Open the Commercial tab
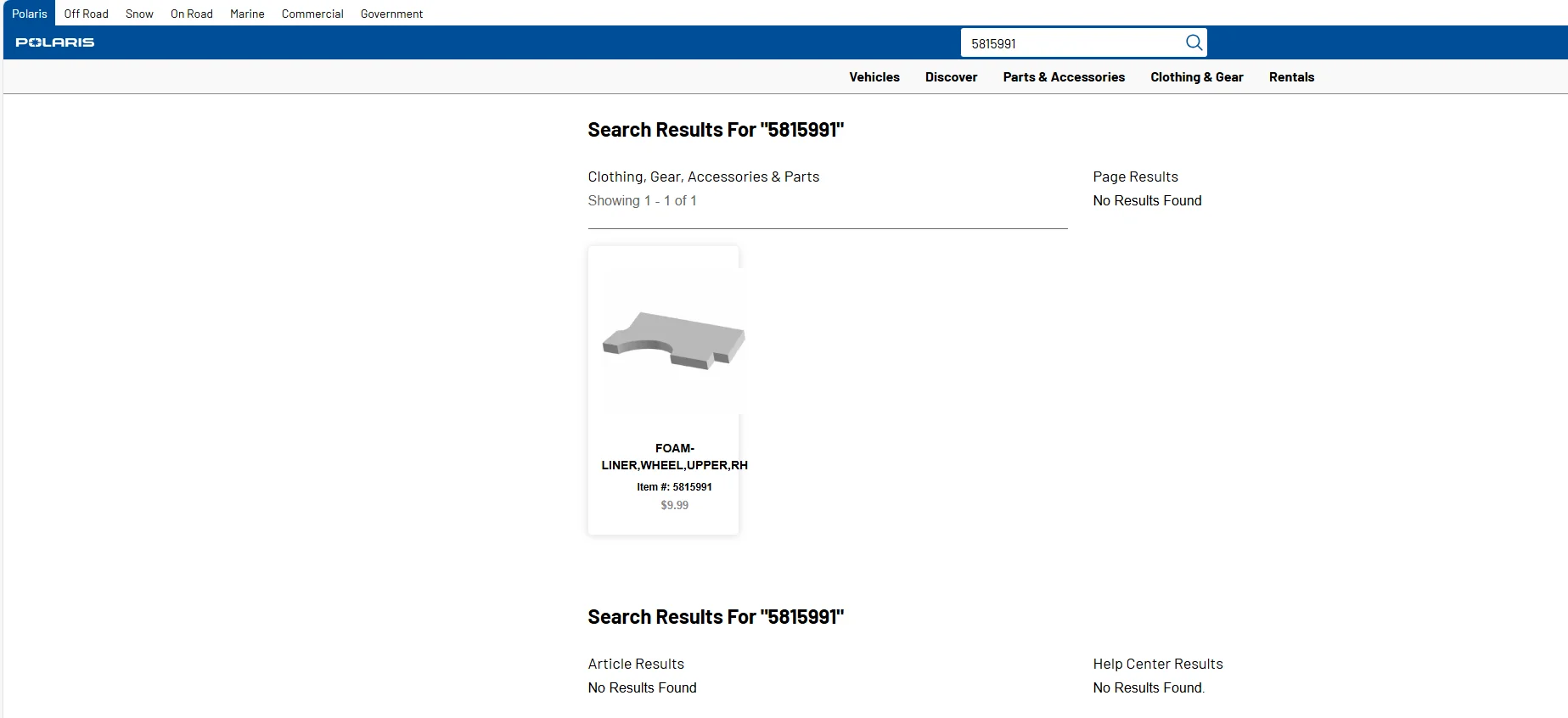 312,14
